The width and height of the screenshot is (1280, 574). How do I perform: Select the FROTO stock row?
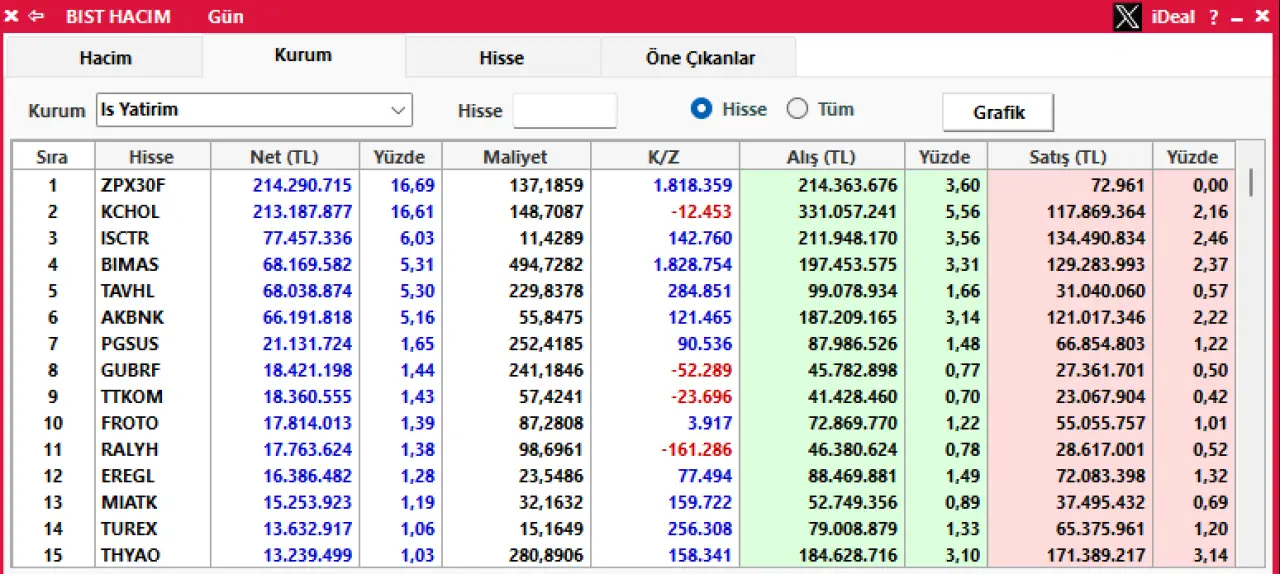coord(623,423)
